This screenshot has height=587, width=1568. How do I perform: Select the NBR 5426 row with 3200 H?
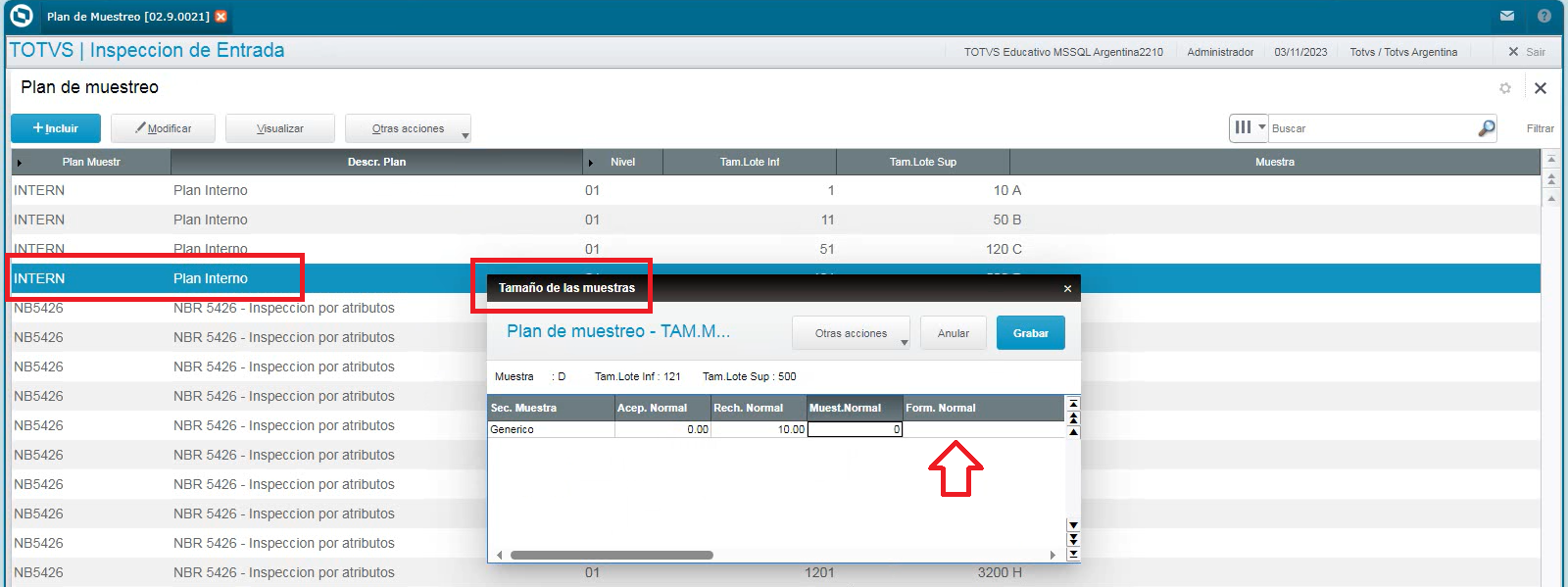tap(775, 572)
